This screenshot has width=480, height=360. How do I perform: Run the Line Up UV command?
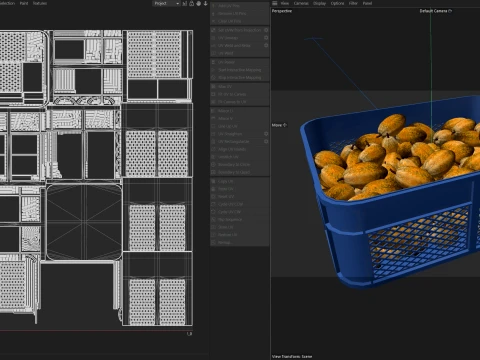[239, 126]
